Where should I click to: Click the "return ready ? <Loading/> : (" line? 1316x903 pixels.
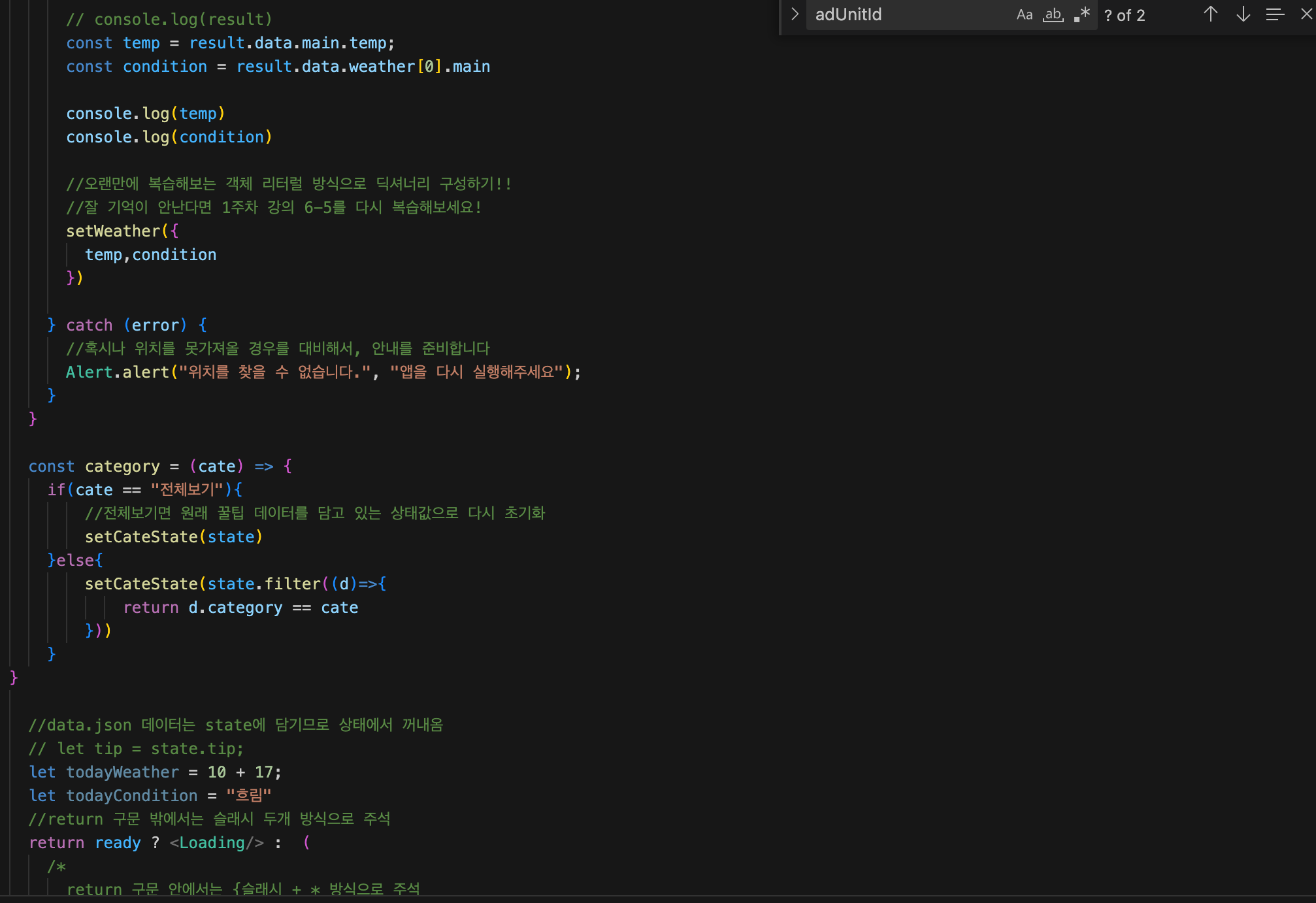coord(169,843)
